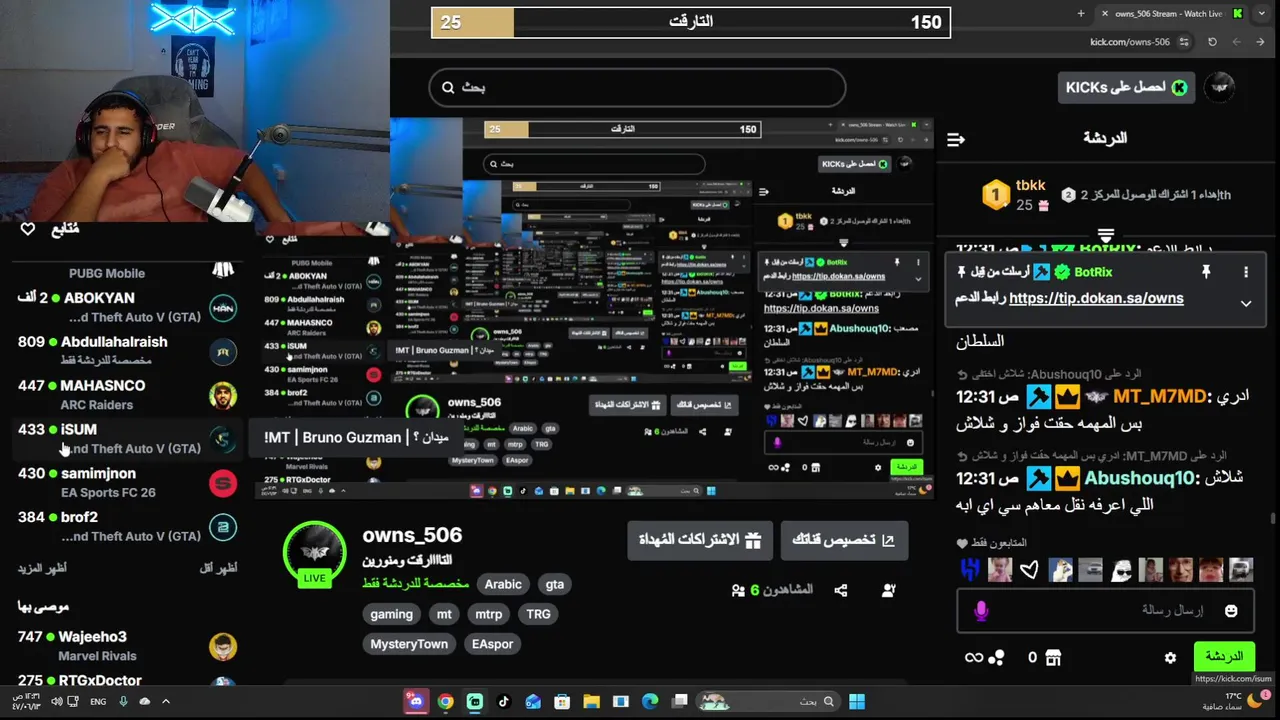Select the gta tag
This screenshot has height=720, width=1280.
tap(555, 584)
